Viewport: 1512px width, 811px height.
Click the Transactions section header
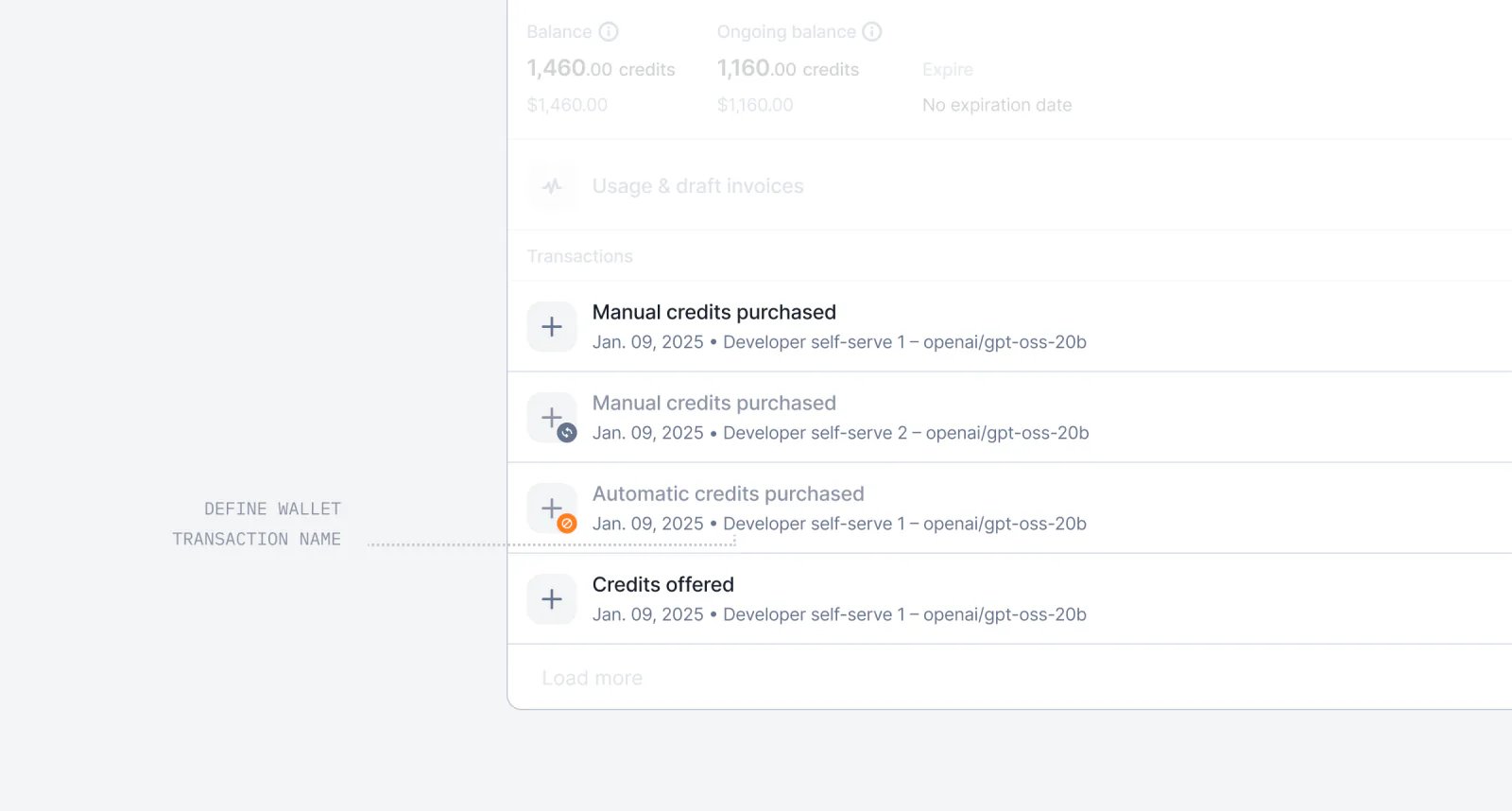click(579, 256)
